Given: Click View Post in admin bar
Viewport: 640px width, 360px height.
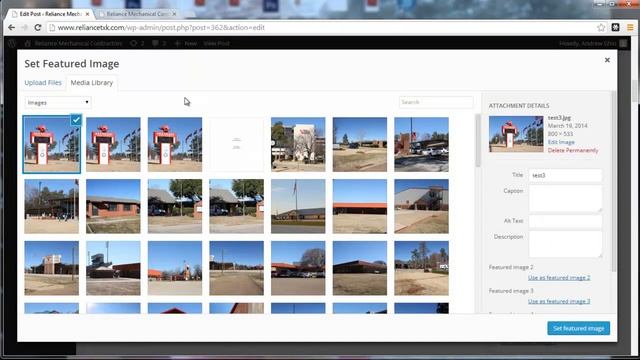Looking at the screenshot, I should pos(216,43).
